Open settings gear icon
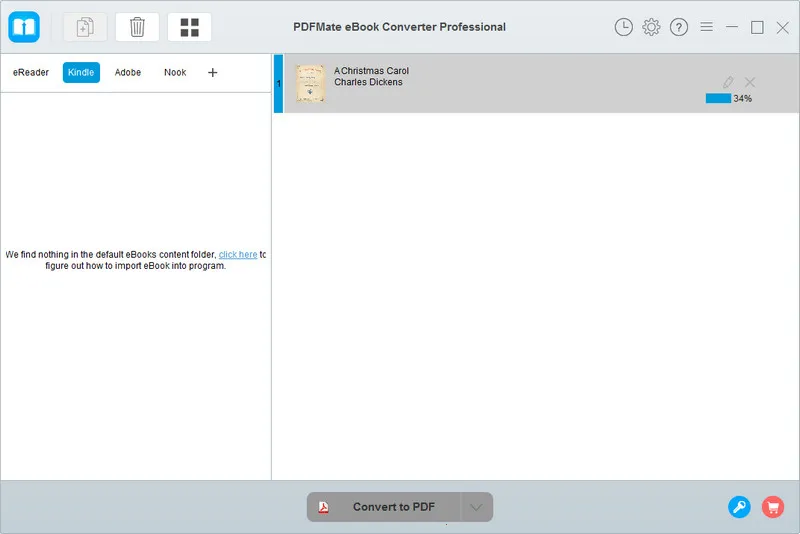Viewport: 800px width, 534px height. [651, 27]
